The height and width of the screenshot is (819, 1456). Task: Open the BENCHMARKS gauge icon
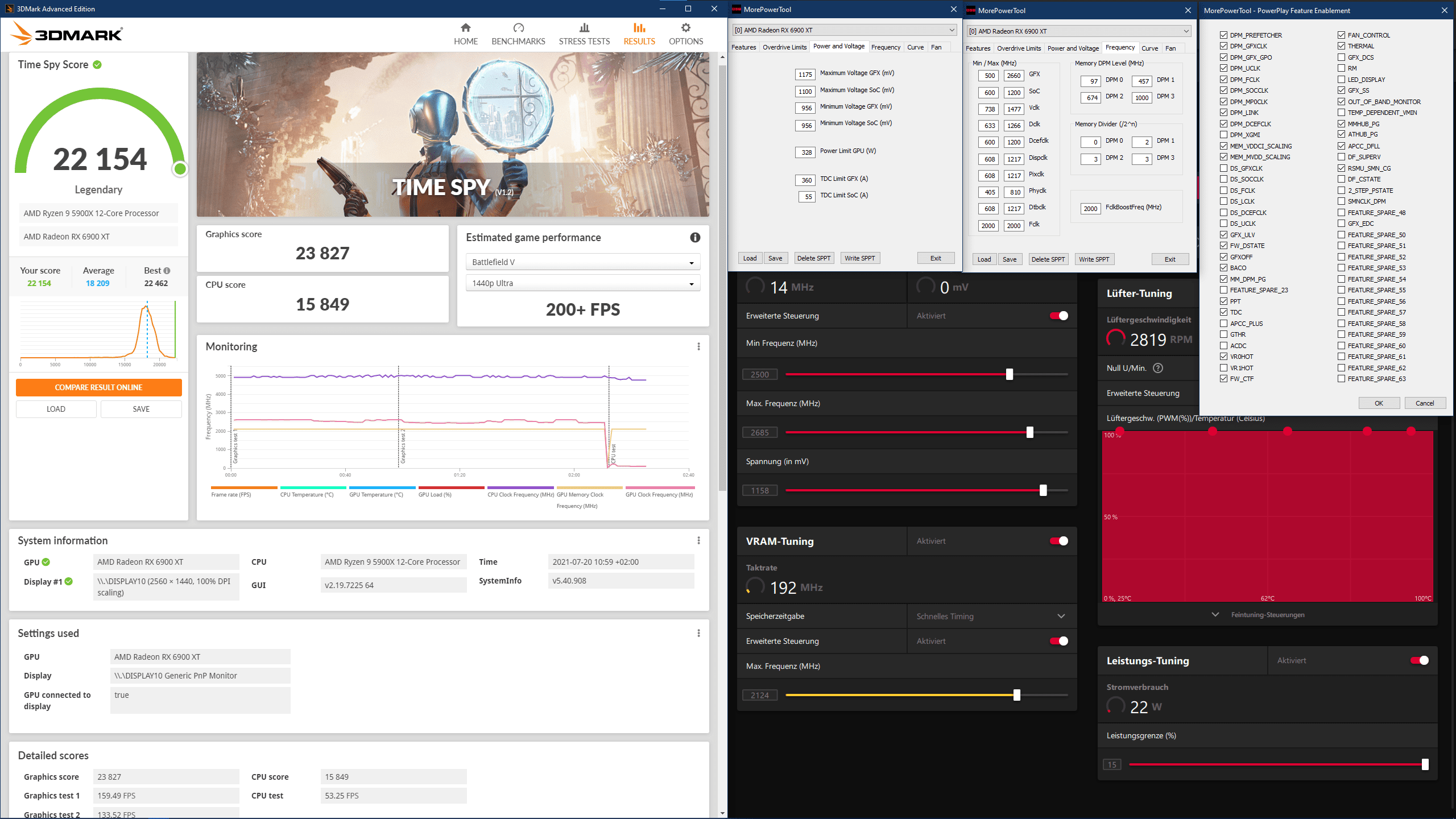[518, 28]
